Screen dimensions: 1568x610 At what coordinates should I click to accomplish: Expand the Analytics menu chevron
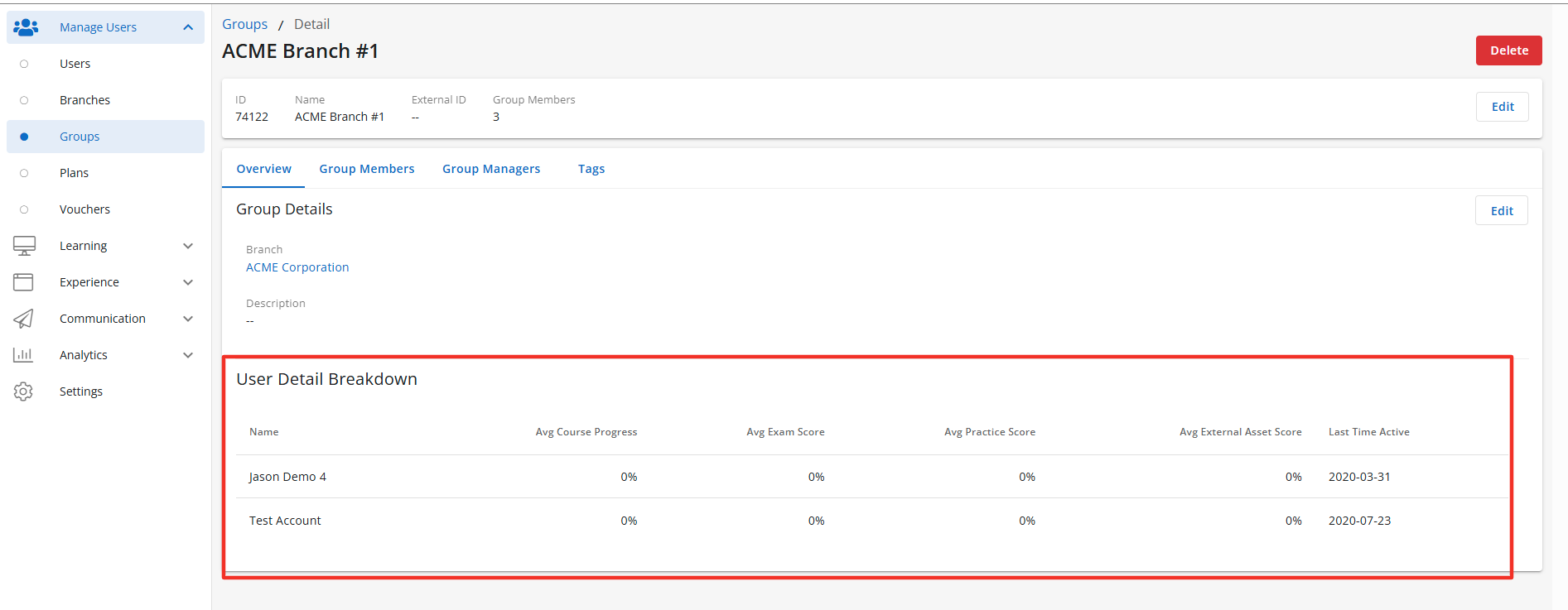coord(188,355)
